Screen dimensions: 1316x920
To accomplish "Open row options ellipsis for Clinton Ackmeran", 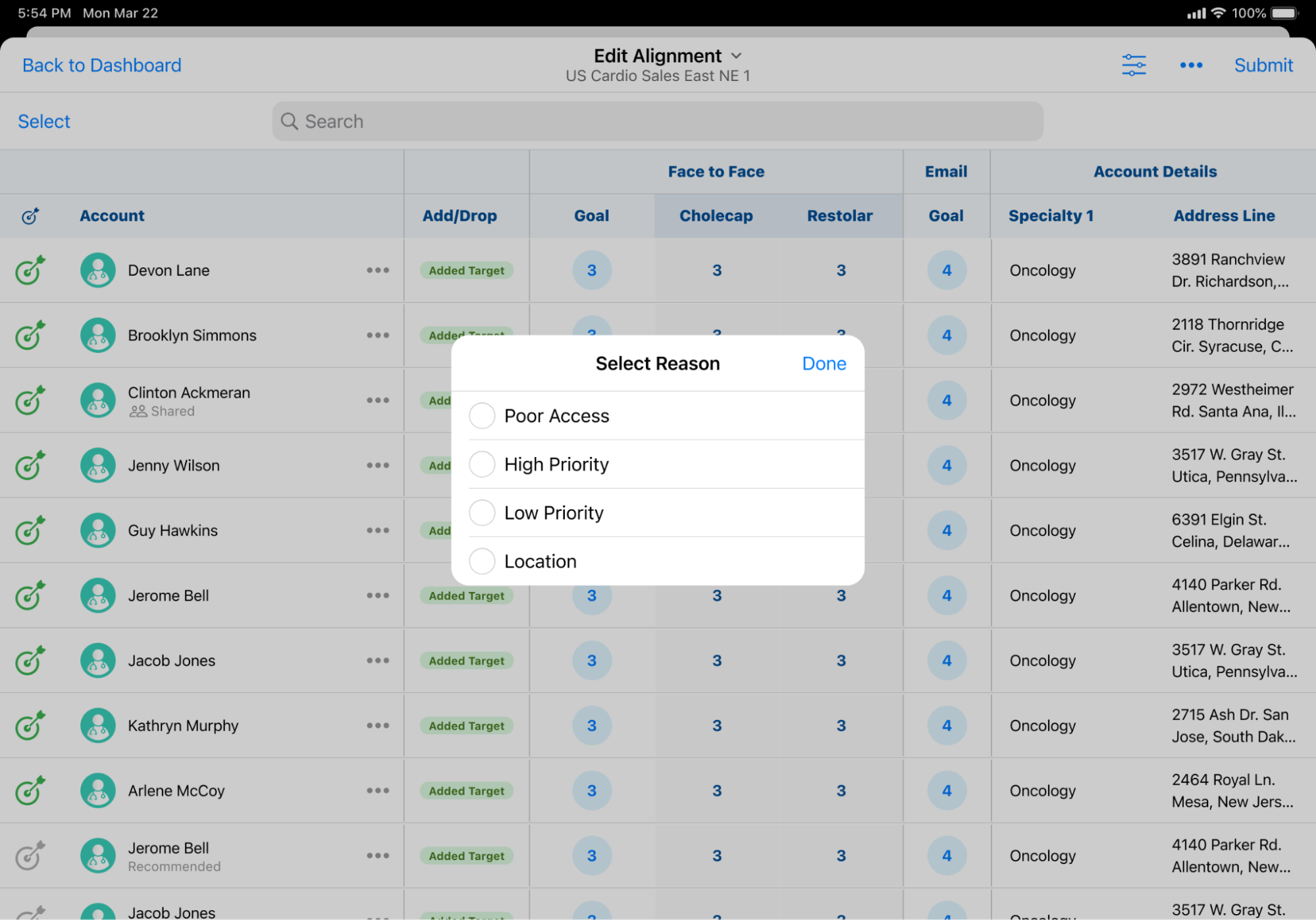I will pyautogui.click(x=378, y=400).
